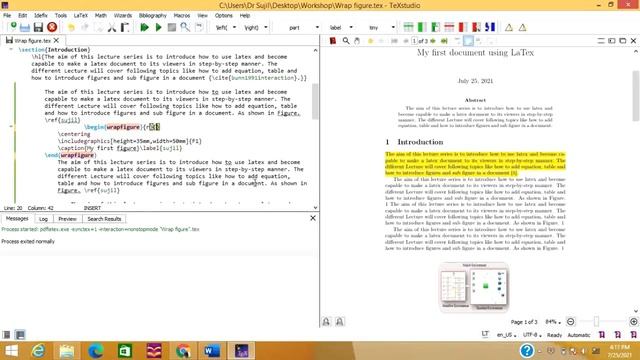Select the hand scroll tool in PDF viewer
Image resolution: width=640 pixels, height=360 pixels.
pyautogui.click(x=357, y=41)
